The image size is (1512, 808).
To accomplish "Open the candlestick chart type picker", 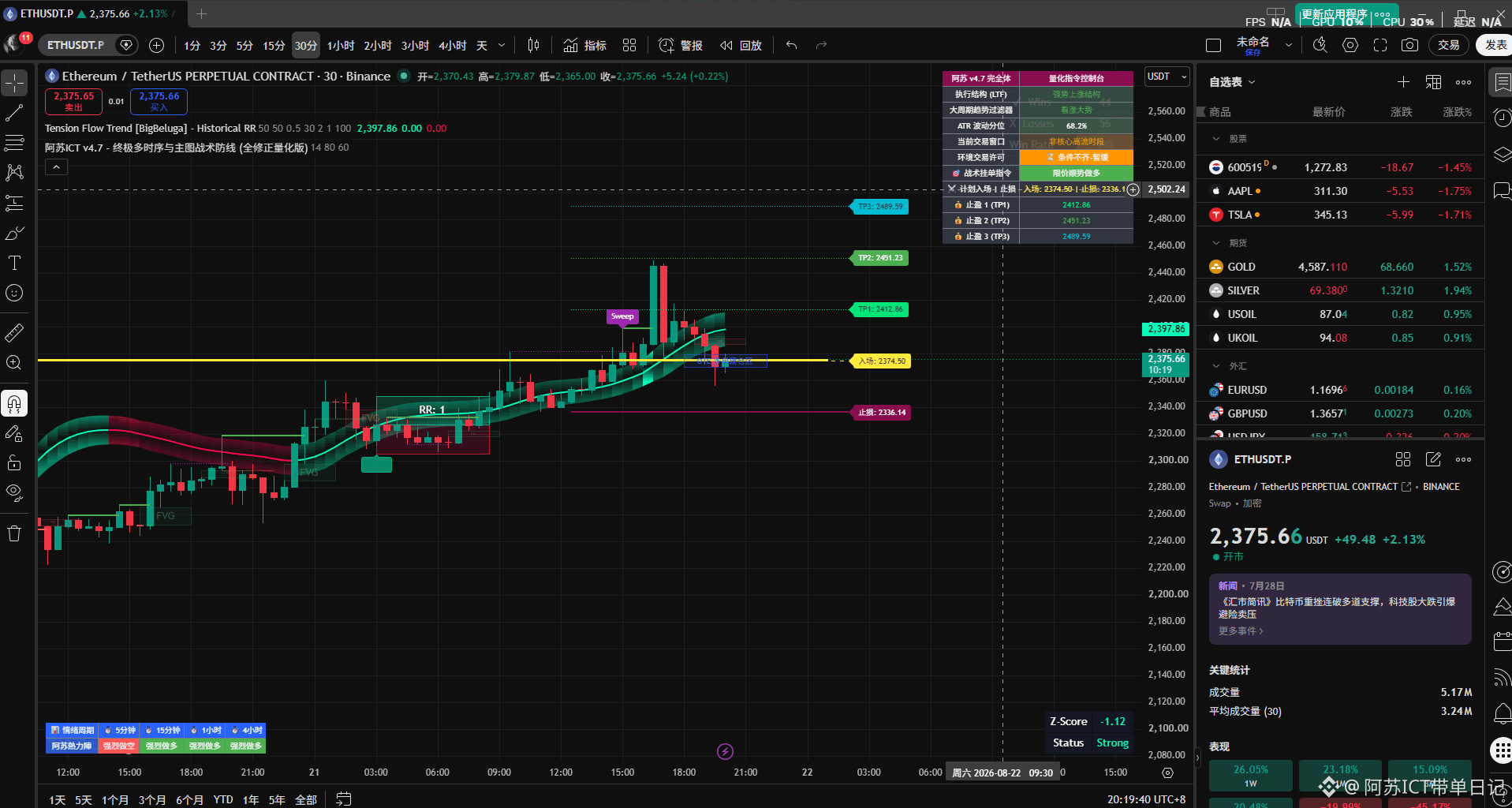I will (533, 45).
